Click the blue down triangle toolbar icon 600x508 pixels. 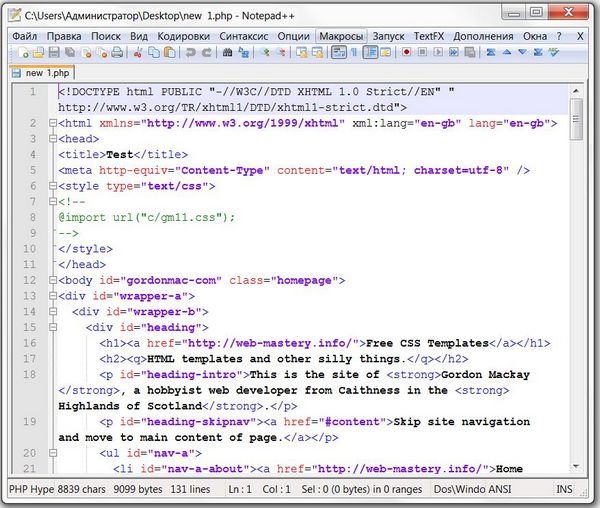(522, 52)
